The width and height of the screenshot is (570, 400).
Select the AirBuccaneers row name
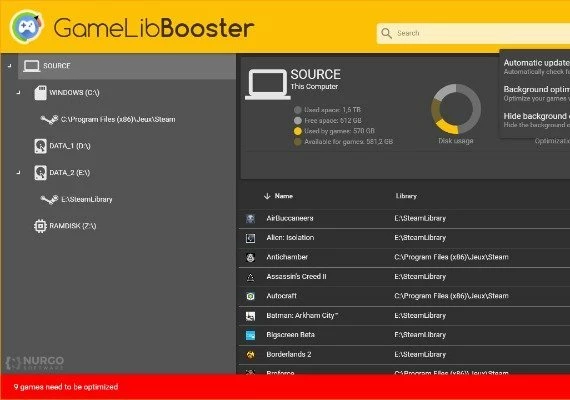pyautogui.click(x=290, y=218)
